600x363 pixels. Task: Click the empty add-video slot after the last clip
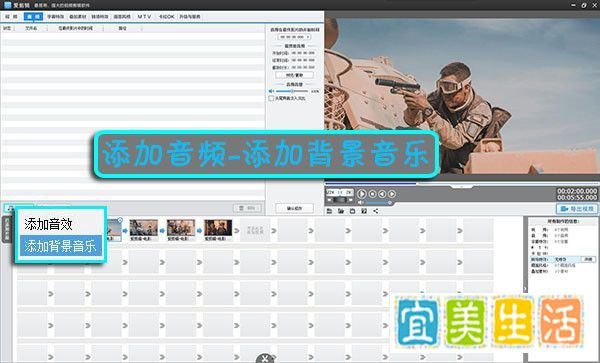255,230
